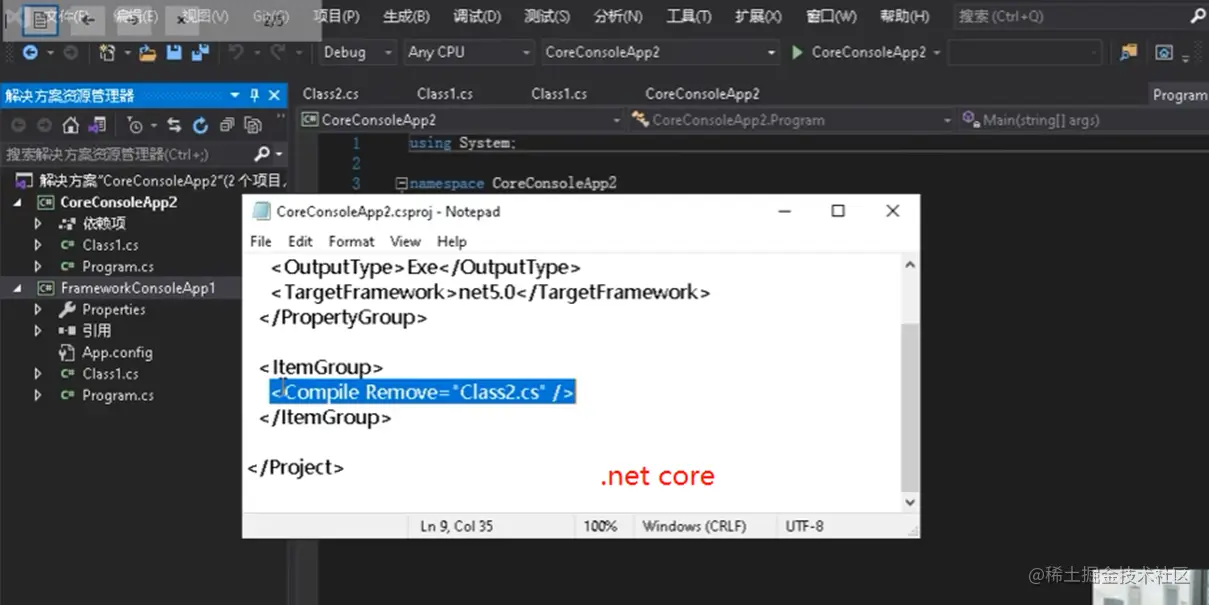Viewport: 1209px width, 605px height.
Task: Click the New Project toolbar icon
Action: pos(108,53)
